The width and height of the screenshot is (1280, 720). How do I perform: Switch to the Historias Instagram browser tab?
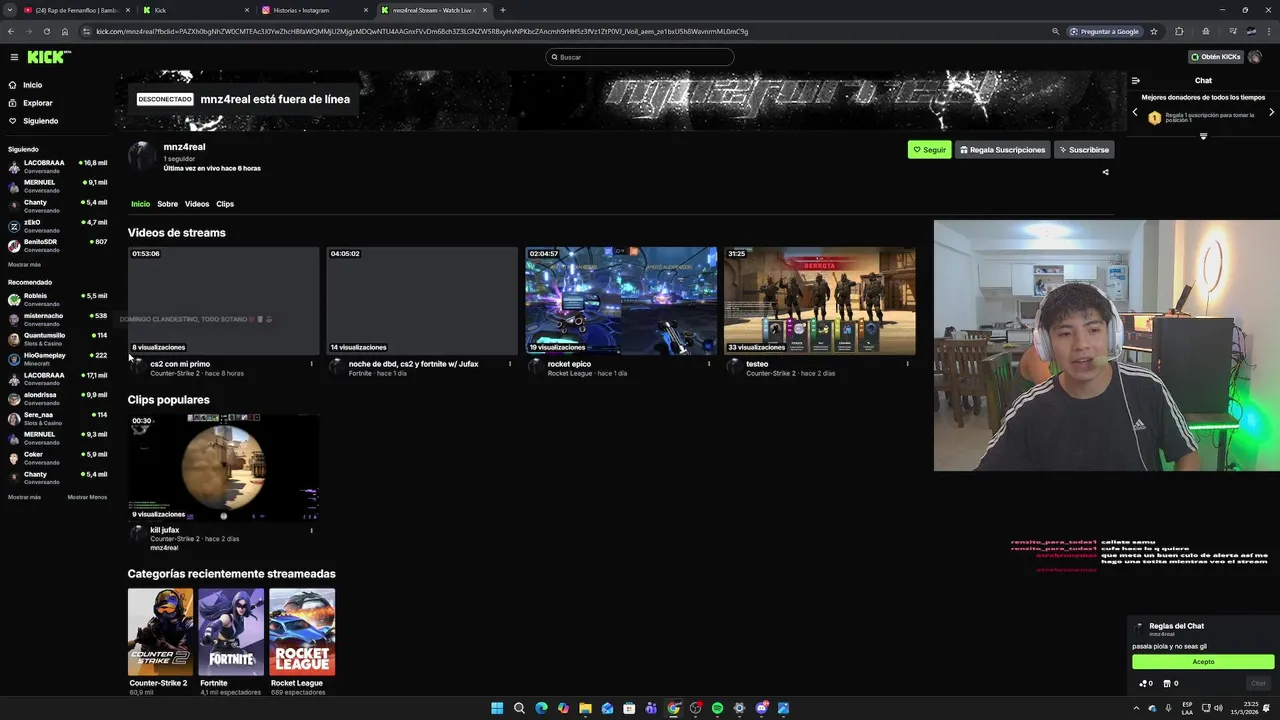pyautogui.click(x=313, y=10)
